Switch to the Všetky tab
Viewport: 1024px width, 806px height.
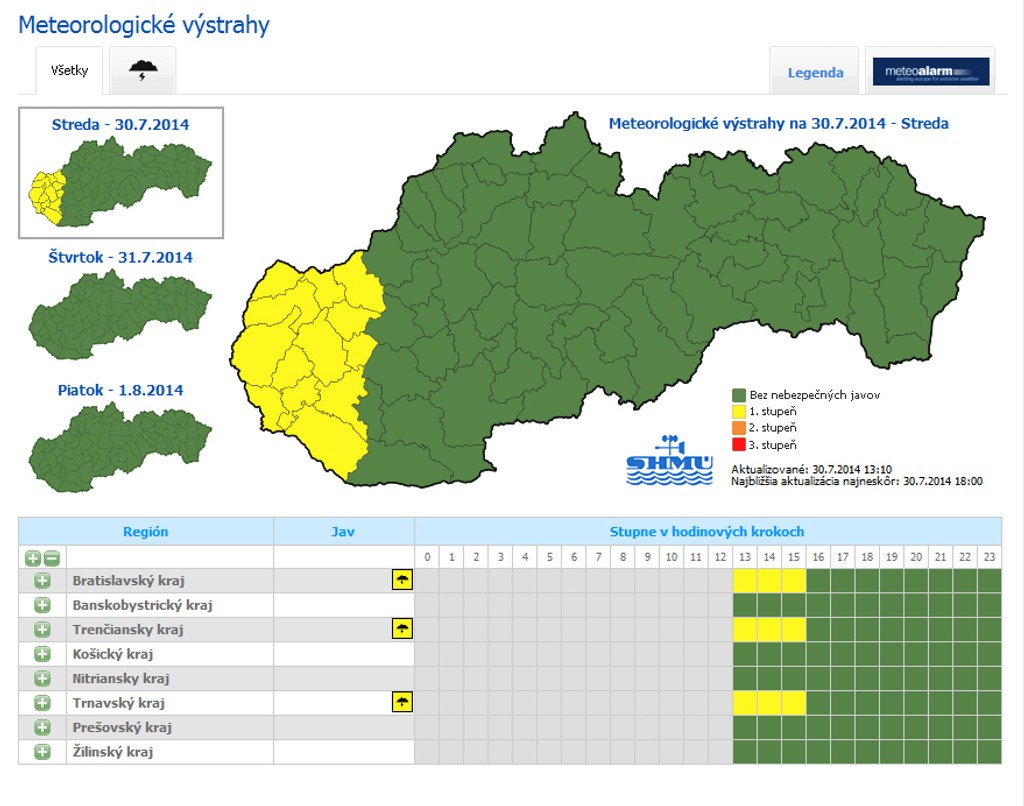(70, 71)
